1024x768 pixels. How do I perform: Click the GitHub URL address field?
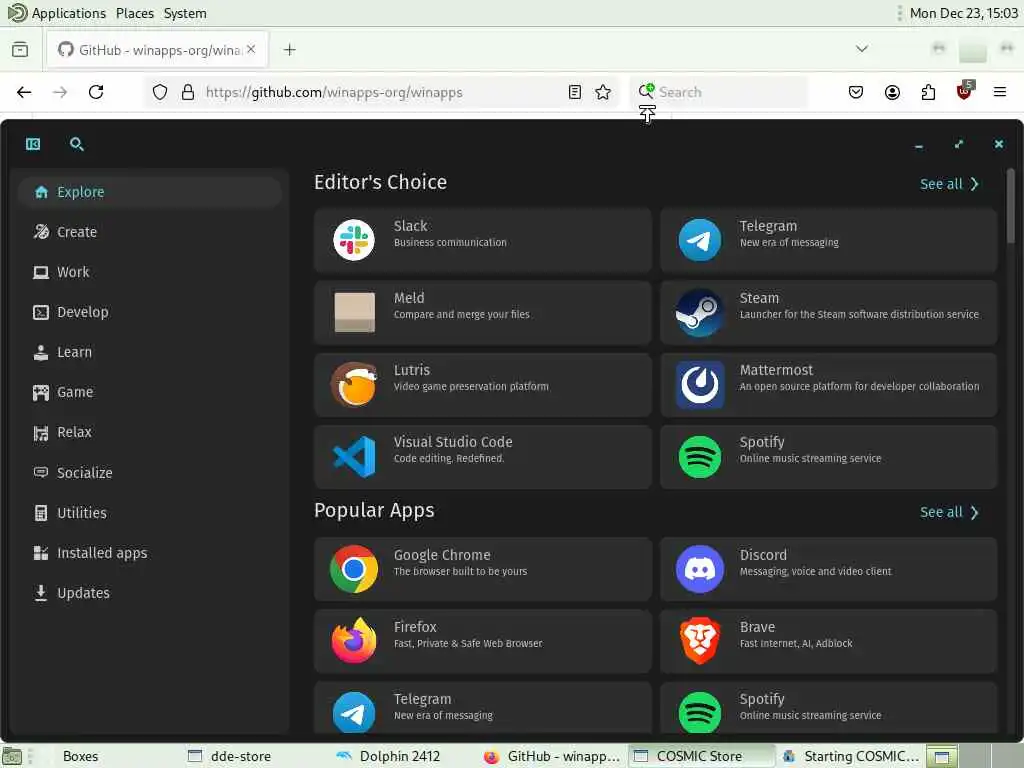[379, 92]
